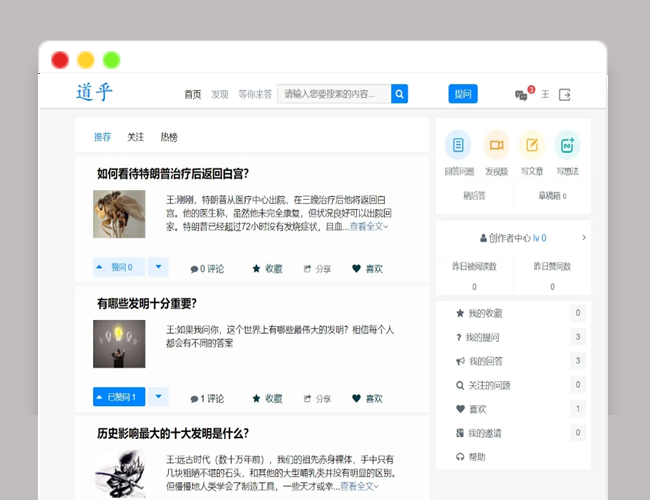Open 帮助 help entry

click(x=471, y=457)
